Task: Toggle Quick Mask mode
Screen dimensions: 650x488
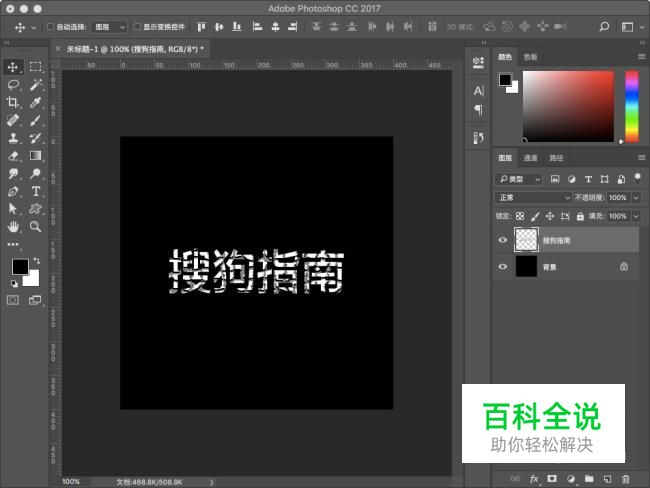Action: (x=13, y=300)
